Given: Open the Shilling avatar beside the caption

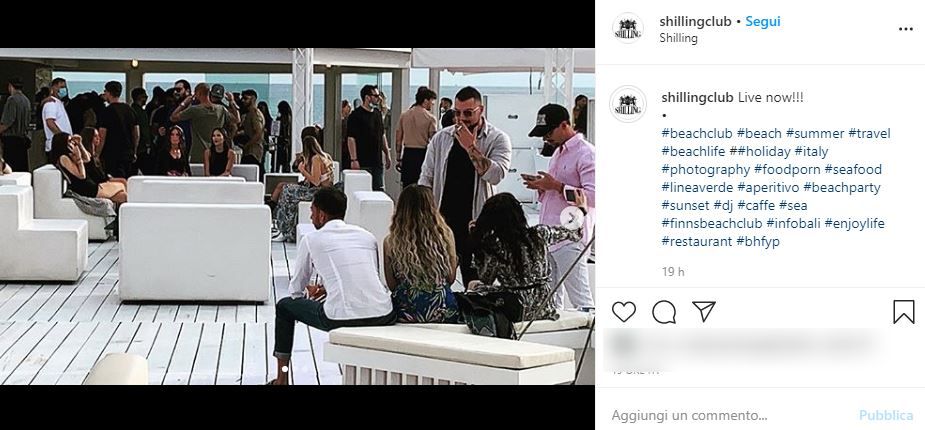Looking at the screenshot, I should tap(628, 104).
